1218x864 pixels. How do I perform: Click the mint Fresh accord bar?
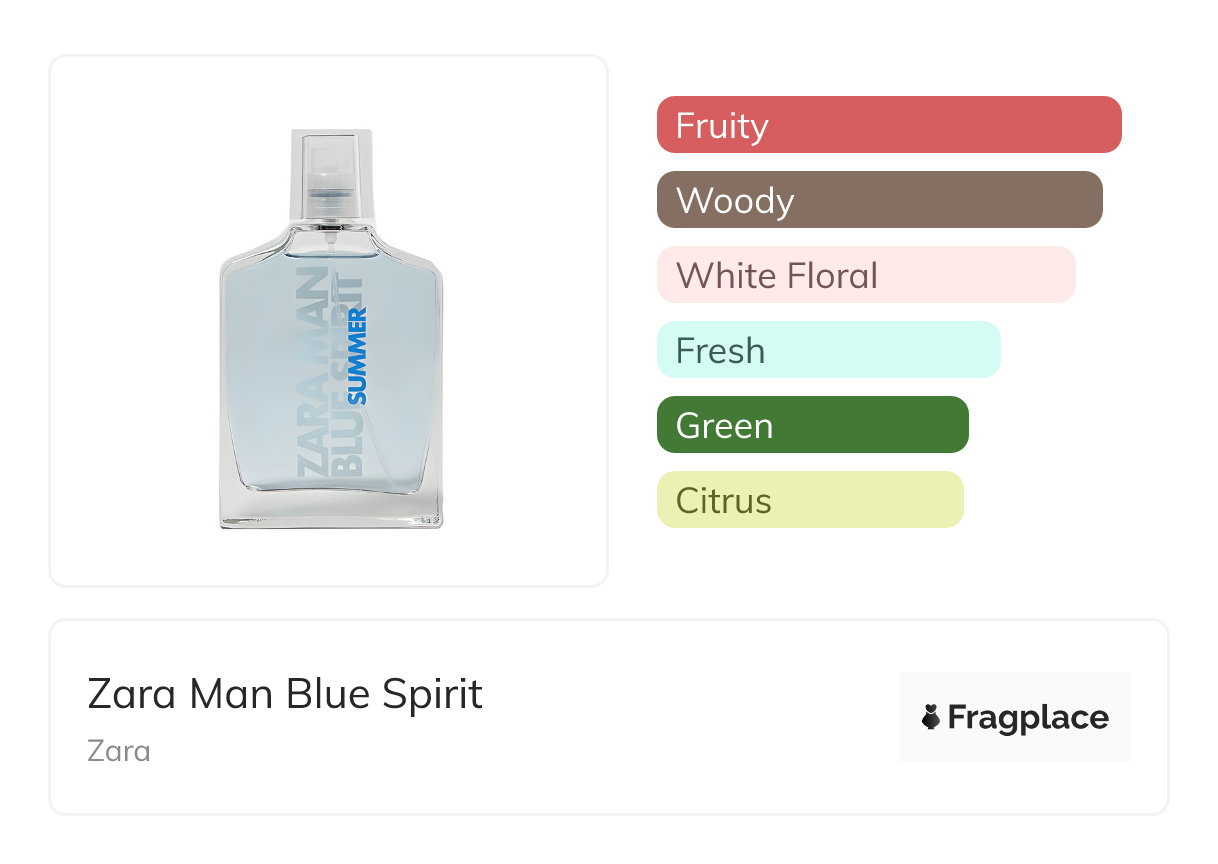(828, 350)
